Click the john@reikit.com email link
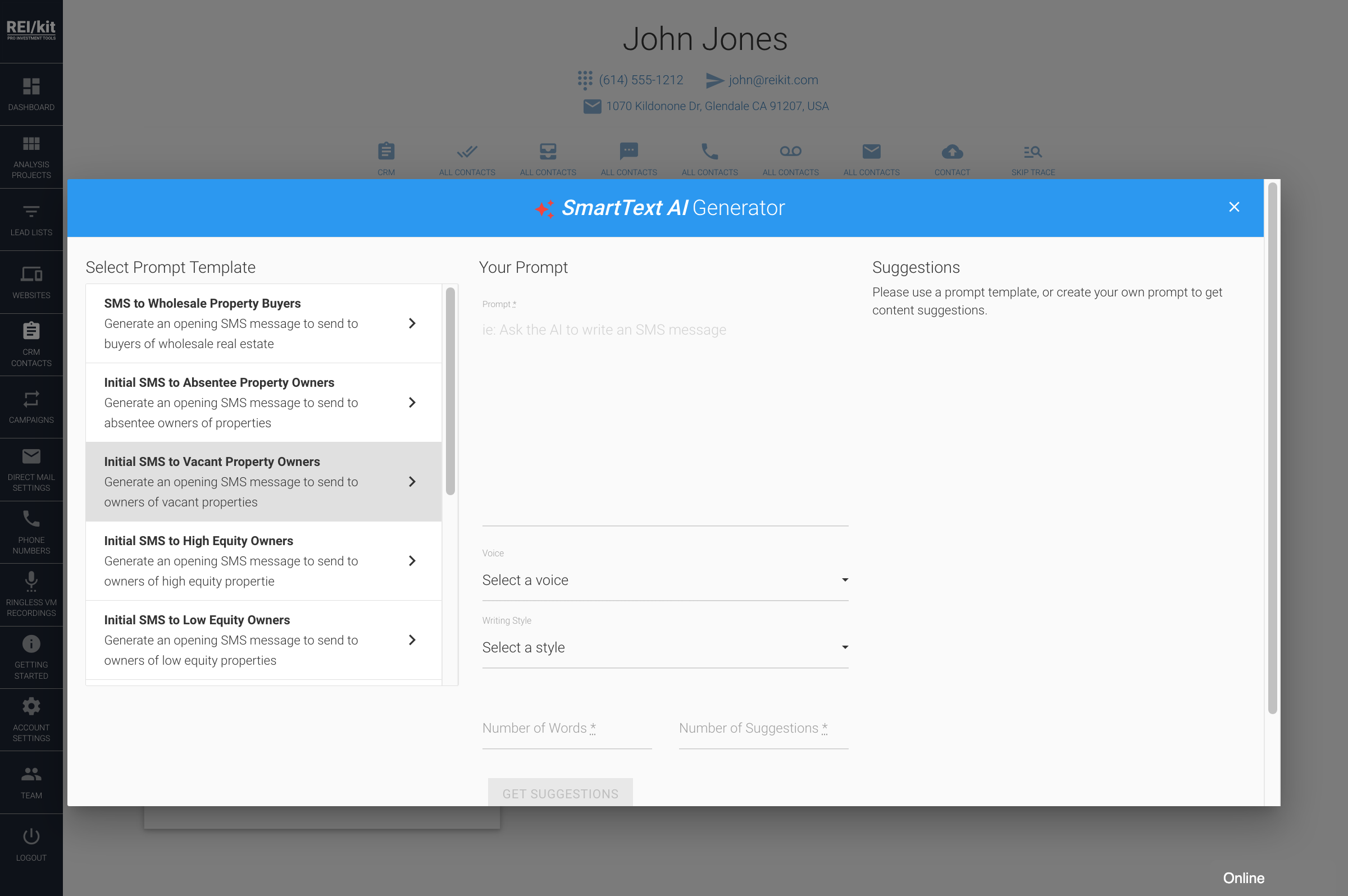 click(773, 80)
